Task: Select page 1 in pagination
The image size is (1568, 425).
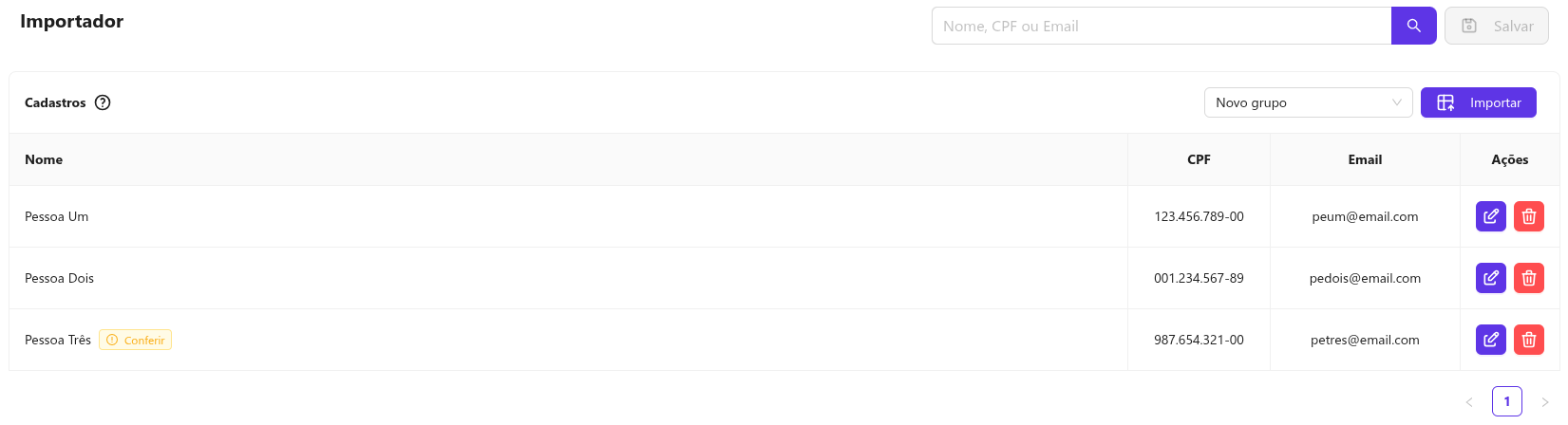Action: pos(1506,401)
